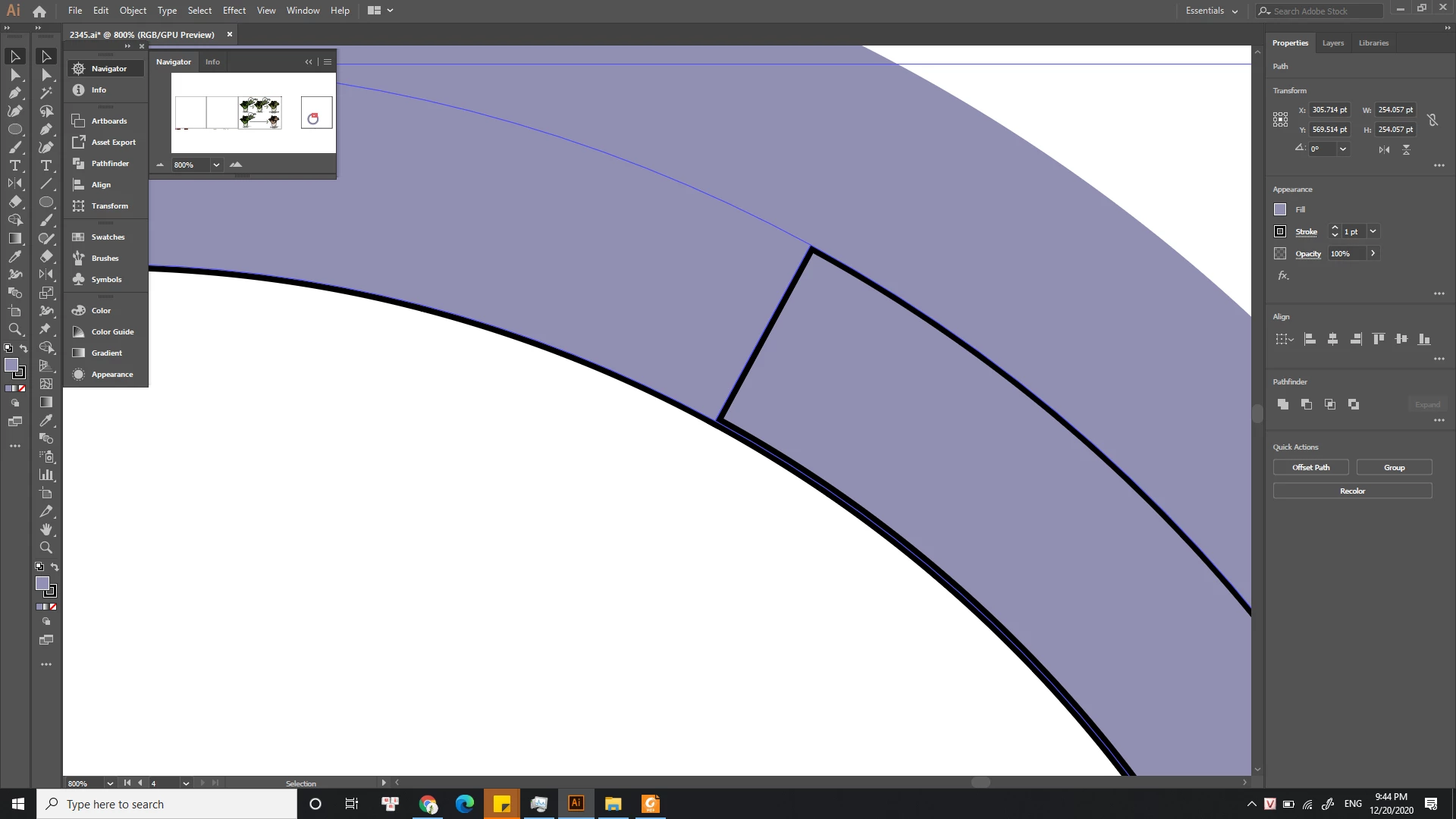
Task: Select the Zoom tool magnifier
Action: 14,329
